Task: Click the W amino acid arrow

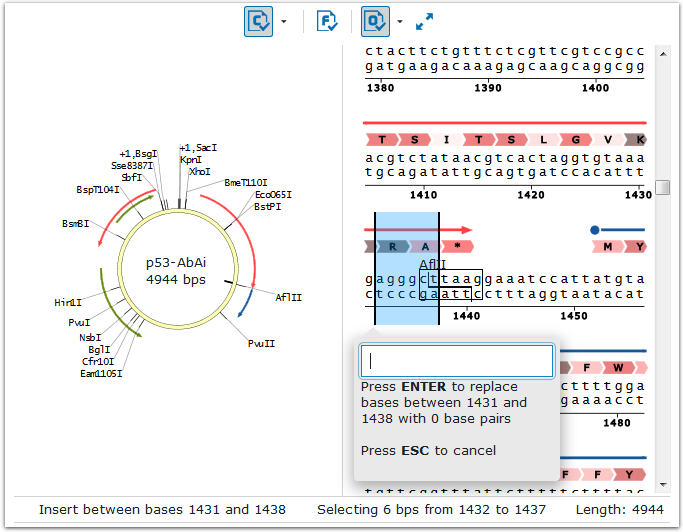Action: [x=618, y=368]
